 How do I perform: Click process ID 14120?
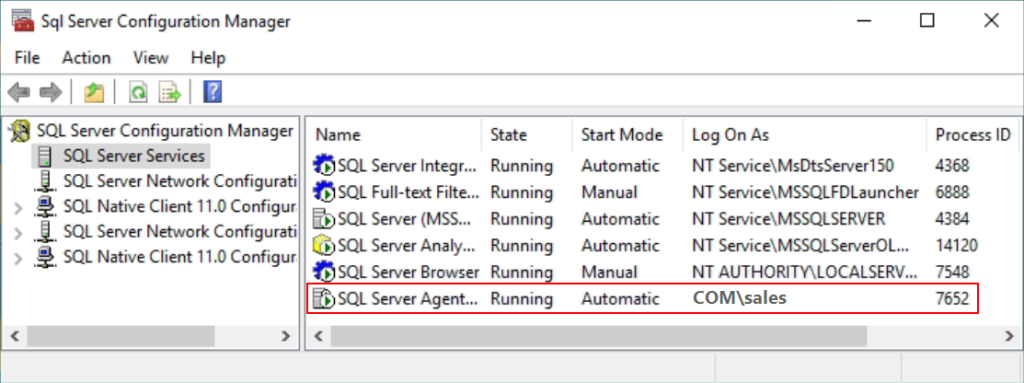pos(957,246)
